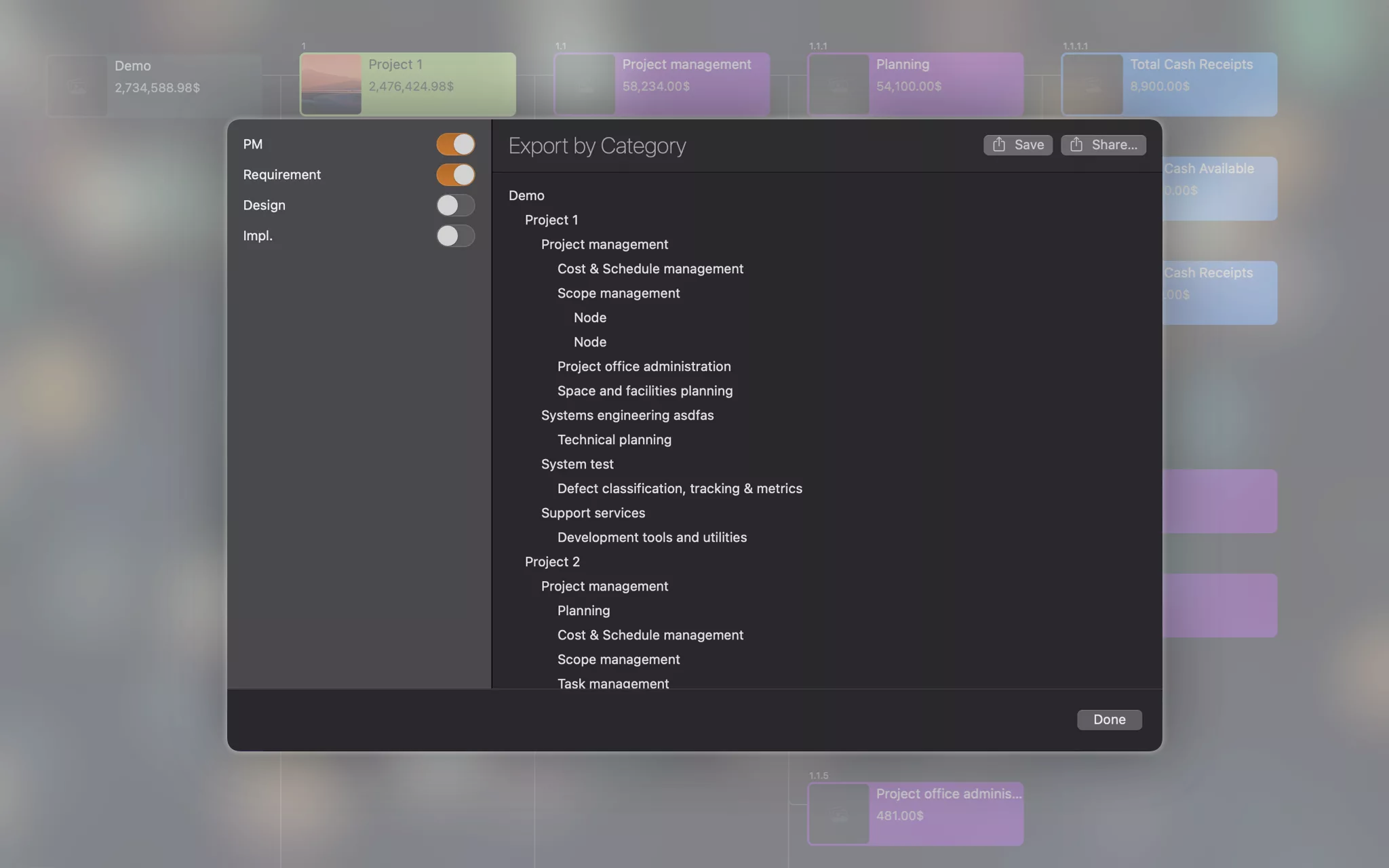Click the Project 1 node thumbnail image
Screen dimensions: 1389x868
331,83
